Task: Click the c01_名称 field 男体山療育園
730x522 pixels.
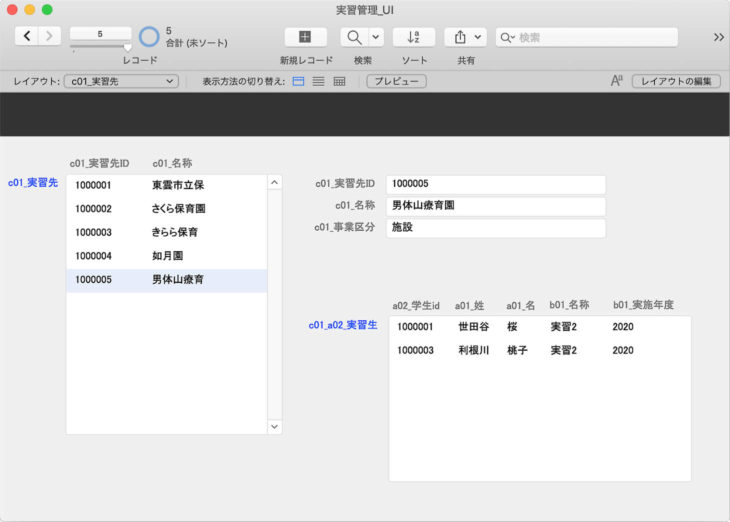Action: click(495, 206)
